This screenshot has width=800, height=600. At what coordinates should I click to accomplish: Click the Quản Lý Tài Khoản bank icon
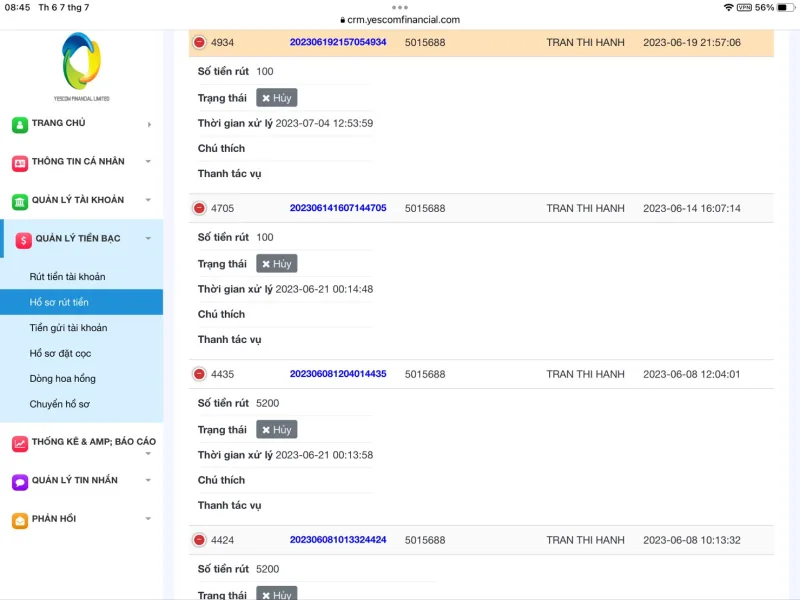point(20,202)
